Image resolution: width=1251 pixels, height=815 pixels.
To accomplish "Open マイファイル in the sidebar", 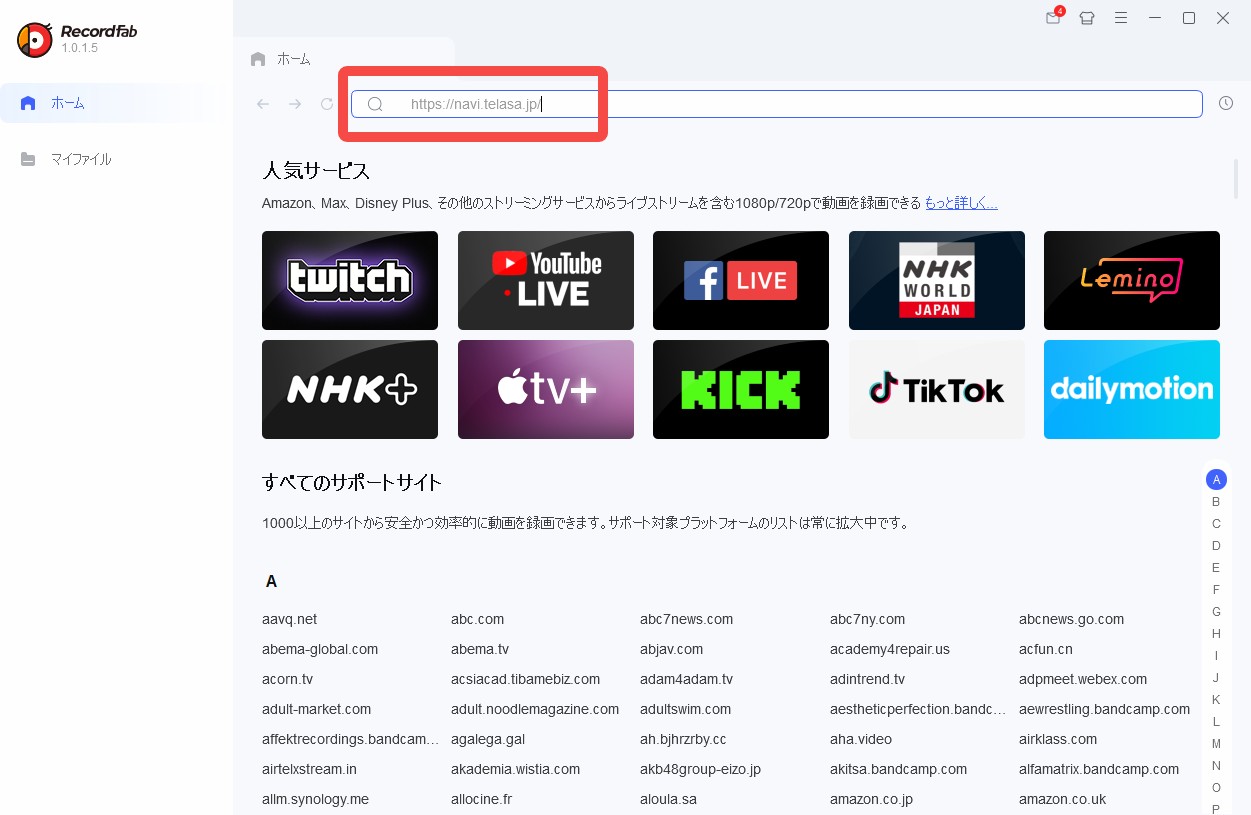I will tap(81, 159).
